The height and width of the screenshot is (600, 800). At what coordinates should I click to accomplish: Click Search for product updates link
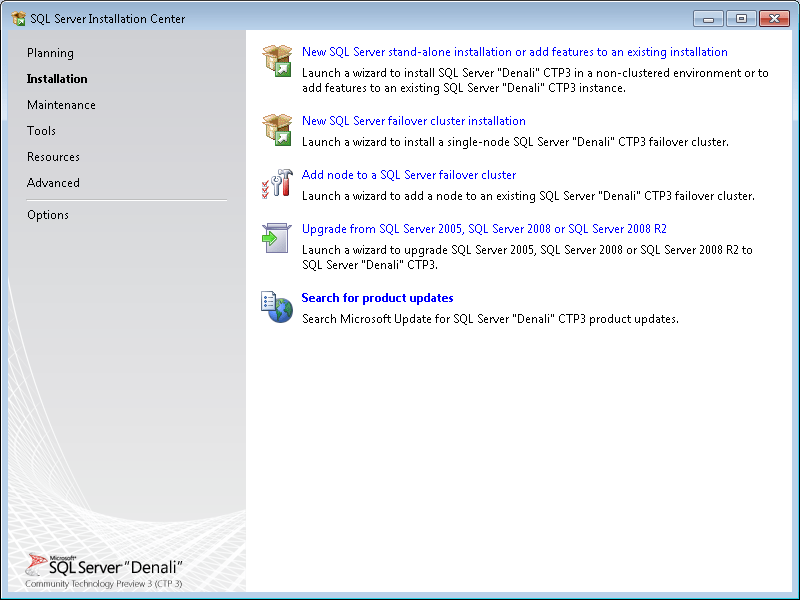(377, 298)
